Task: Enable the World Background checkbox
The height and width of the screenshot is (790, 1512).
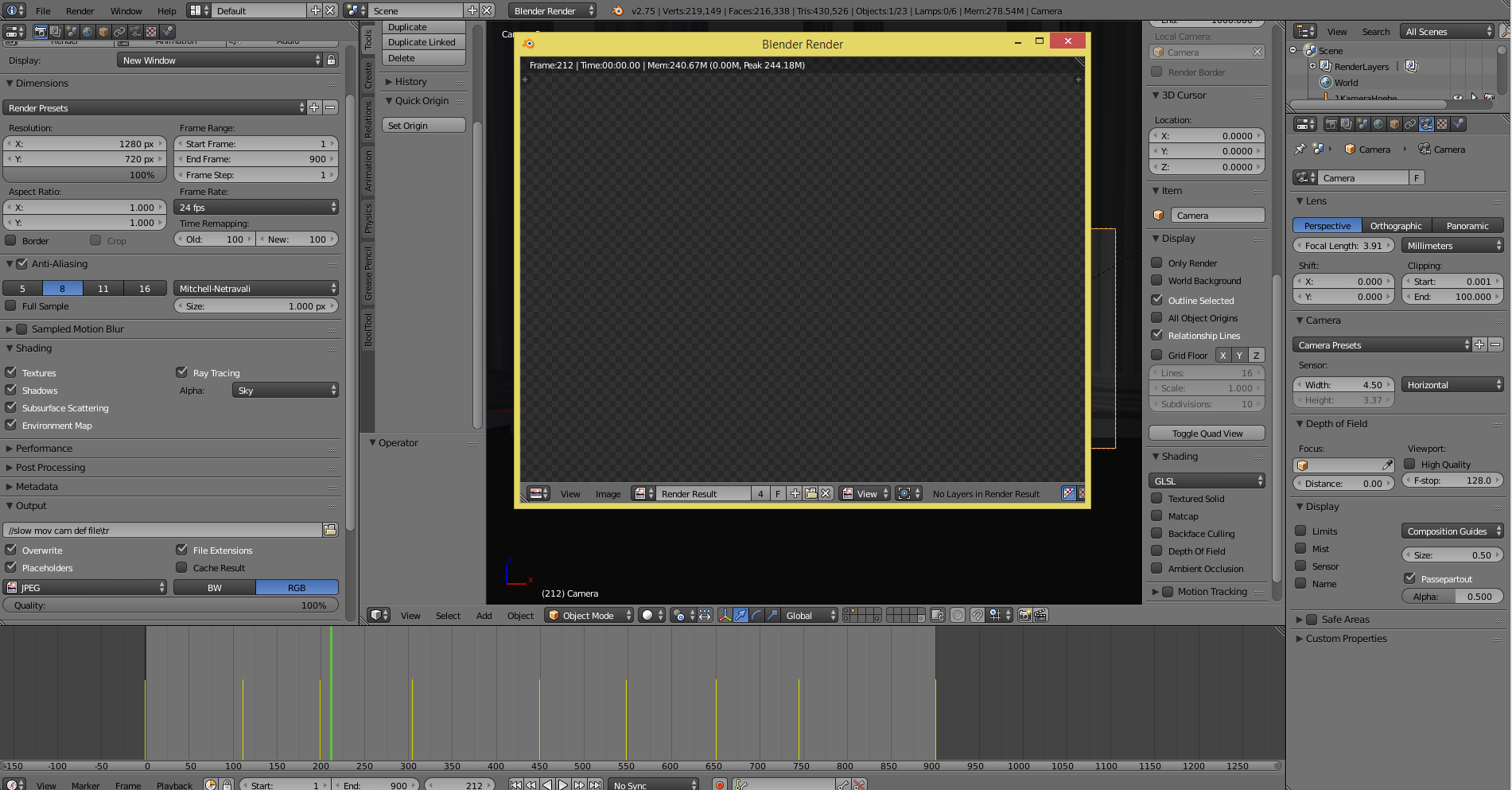Action: (1156, 280)
